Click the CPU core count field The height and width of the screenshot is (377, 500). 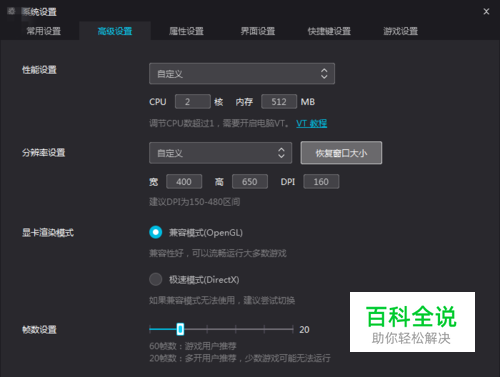[x=193, y=102]
